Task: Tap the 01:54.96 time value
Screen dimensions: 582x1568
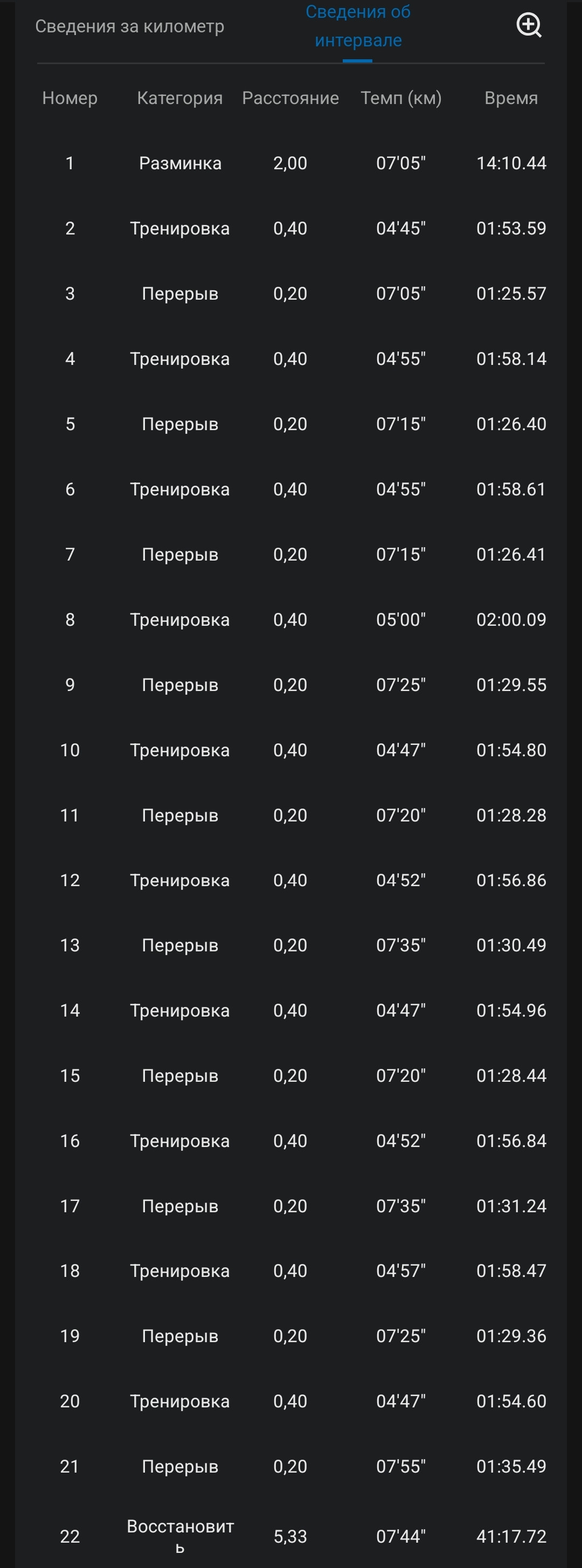Action: [511, 1011]
